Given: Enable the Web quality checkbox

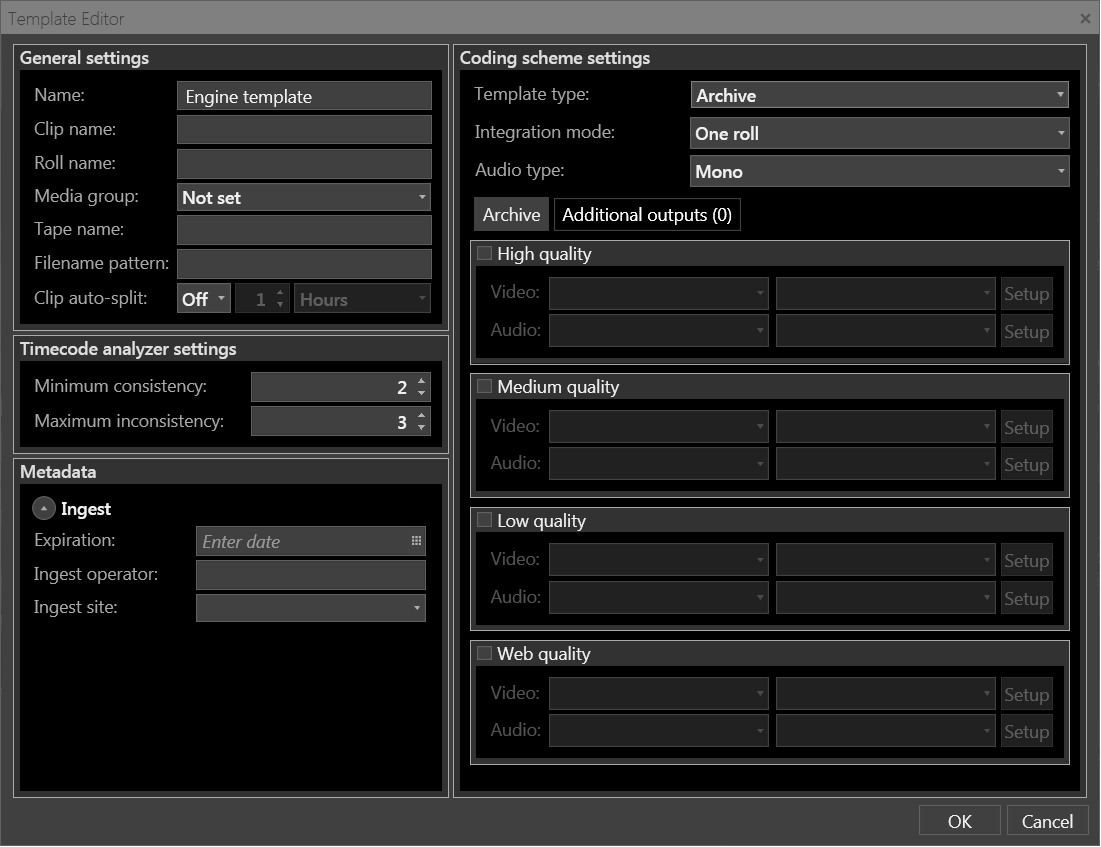Looking at the screenshot, I should pyautogui.click(x=484, y=653).
